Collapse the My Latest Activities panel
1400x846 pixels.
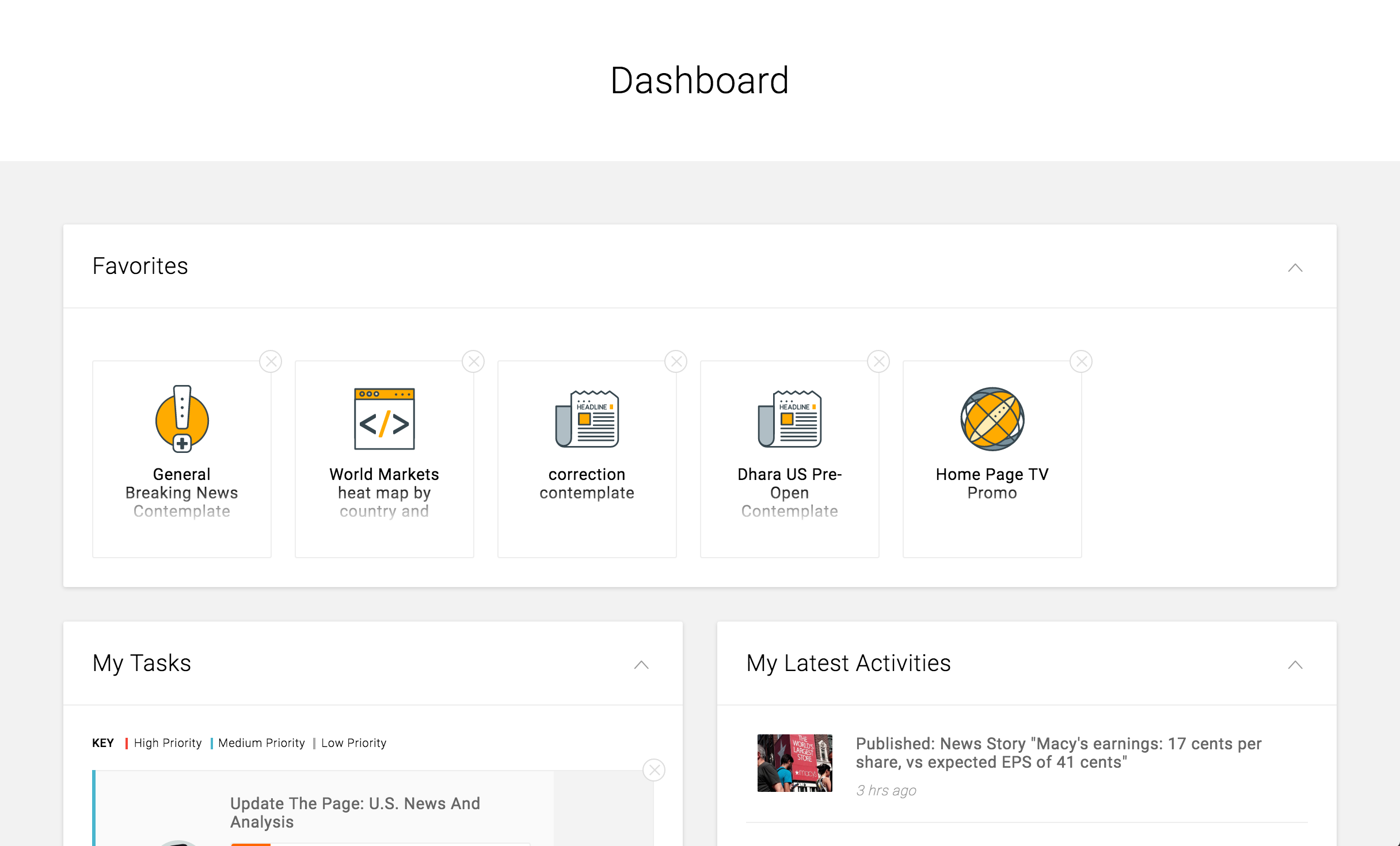[x=1295, y=665]
